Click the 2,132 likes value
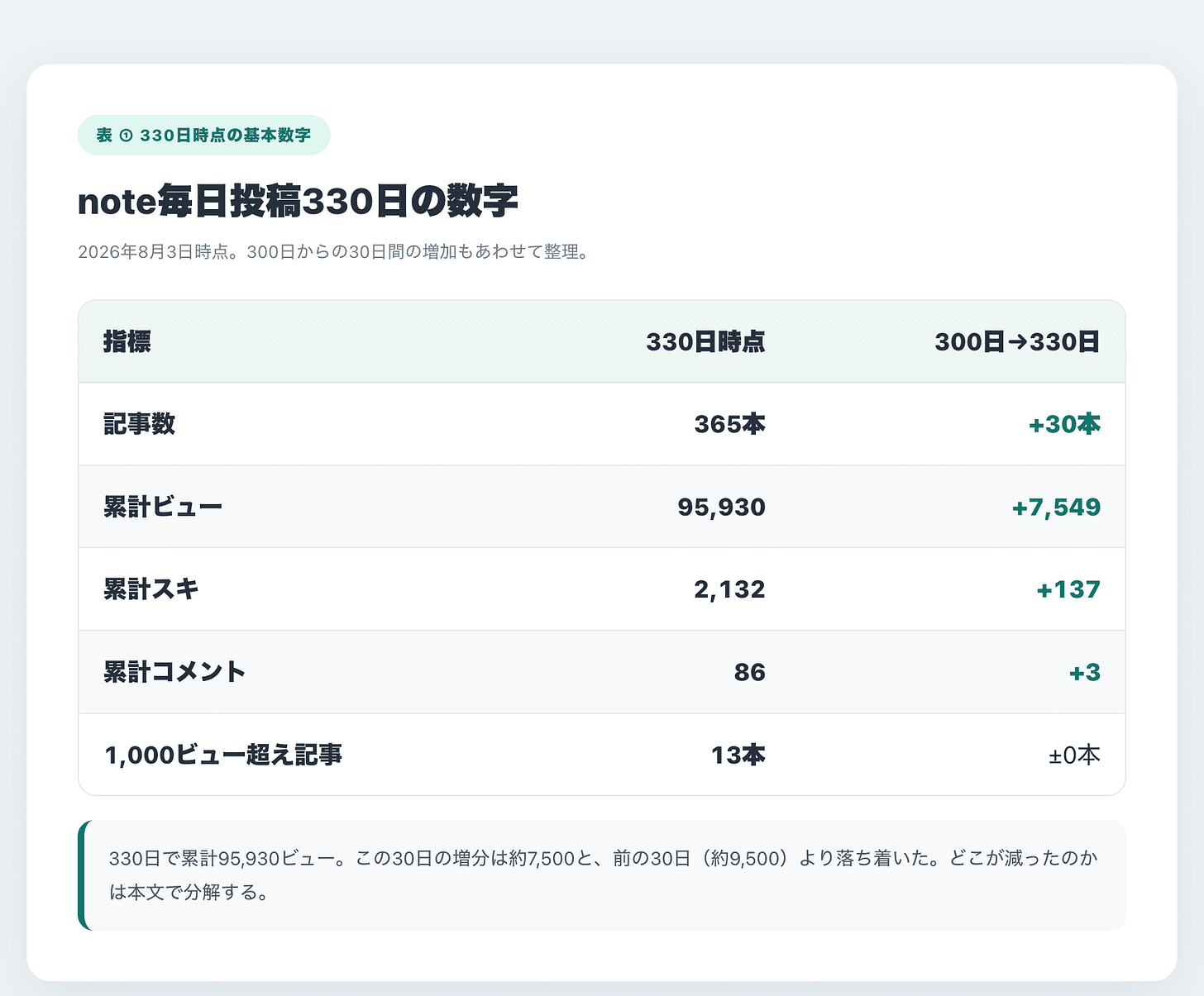This screenshot has height=996, width=1204. [x=729, y=589]
